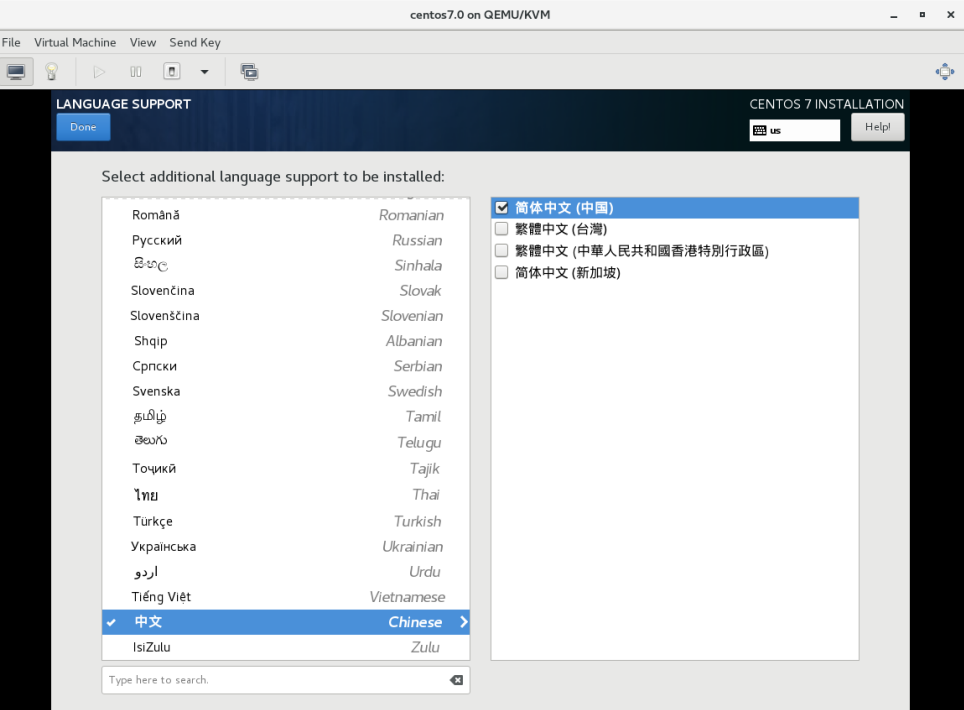The image size is (964, 710).
Task: Select Serbian in the language list
Action: (x=286, y=366)
